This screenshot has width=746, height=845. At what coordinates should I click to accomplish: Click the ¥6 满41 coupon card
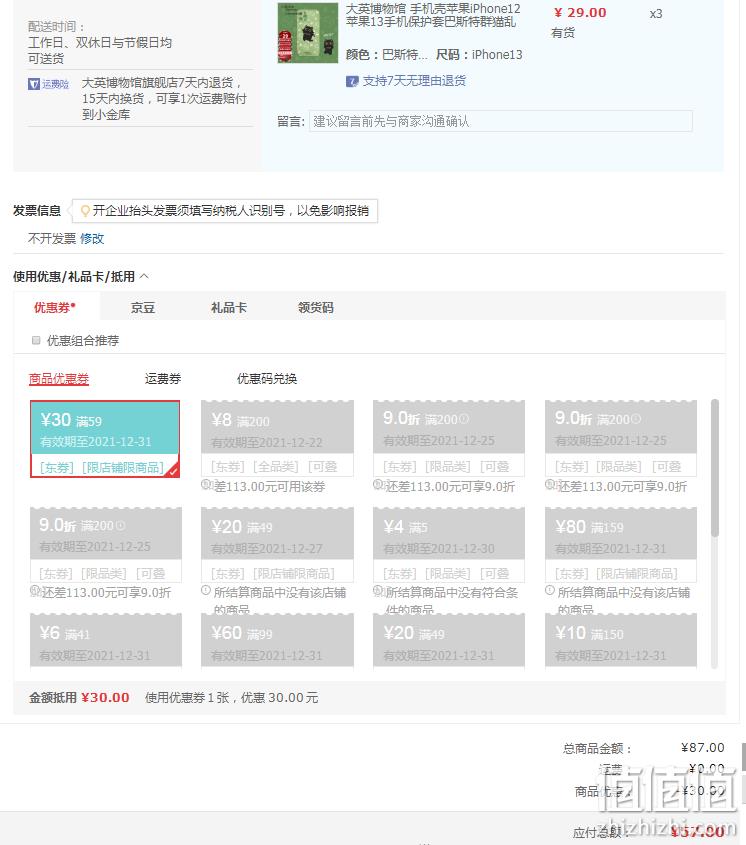click(x=106, y=641)
